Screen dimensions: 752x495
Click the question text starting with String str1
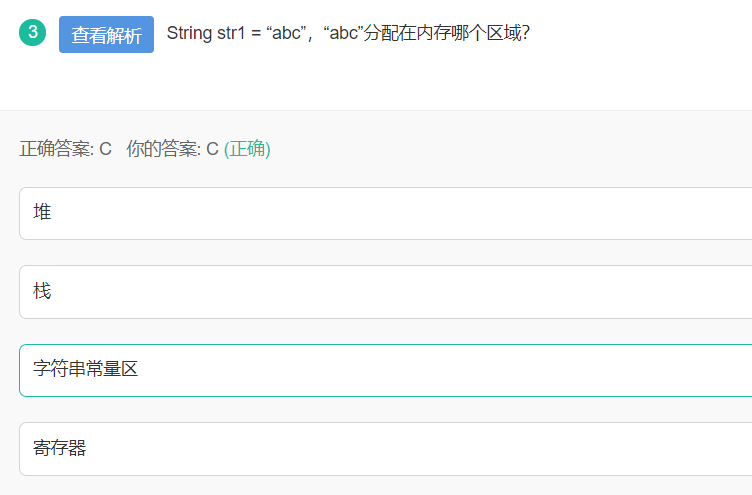[347, 33]
